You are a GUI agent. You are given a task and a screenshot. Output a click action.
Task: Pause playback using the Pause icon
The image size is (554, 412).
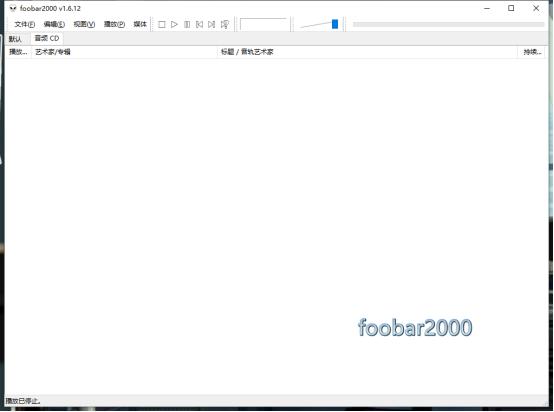coord(187,24)
